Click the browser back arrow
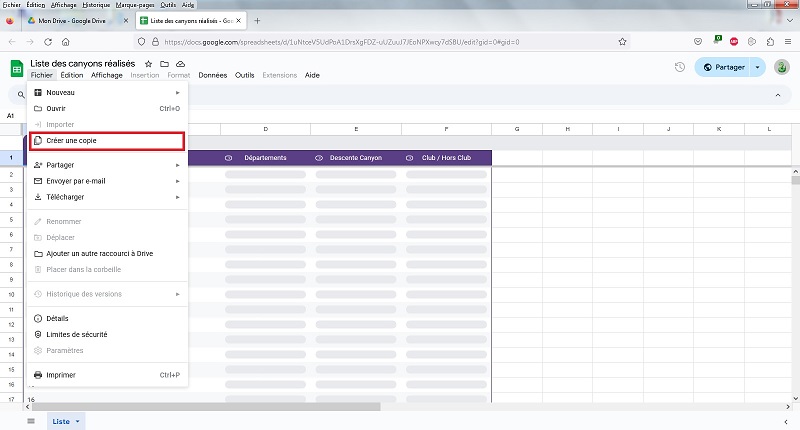 [12, 42]
